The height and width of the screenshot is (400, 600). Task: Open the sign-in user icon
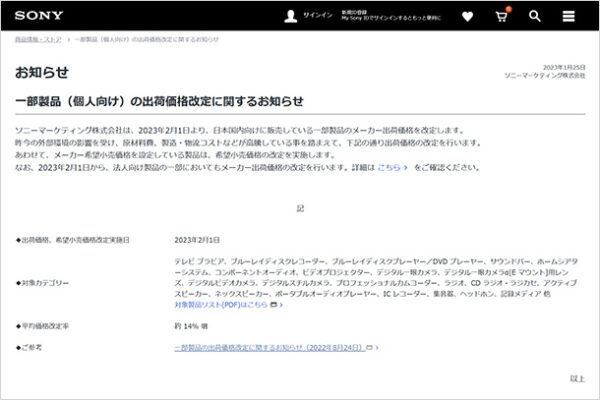tap(291, 16)
